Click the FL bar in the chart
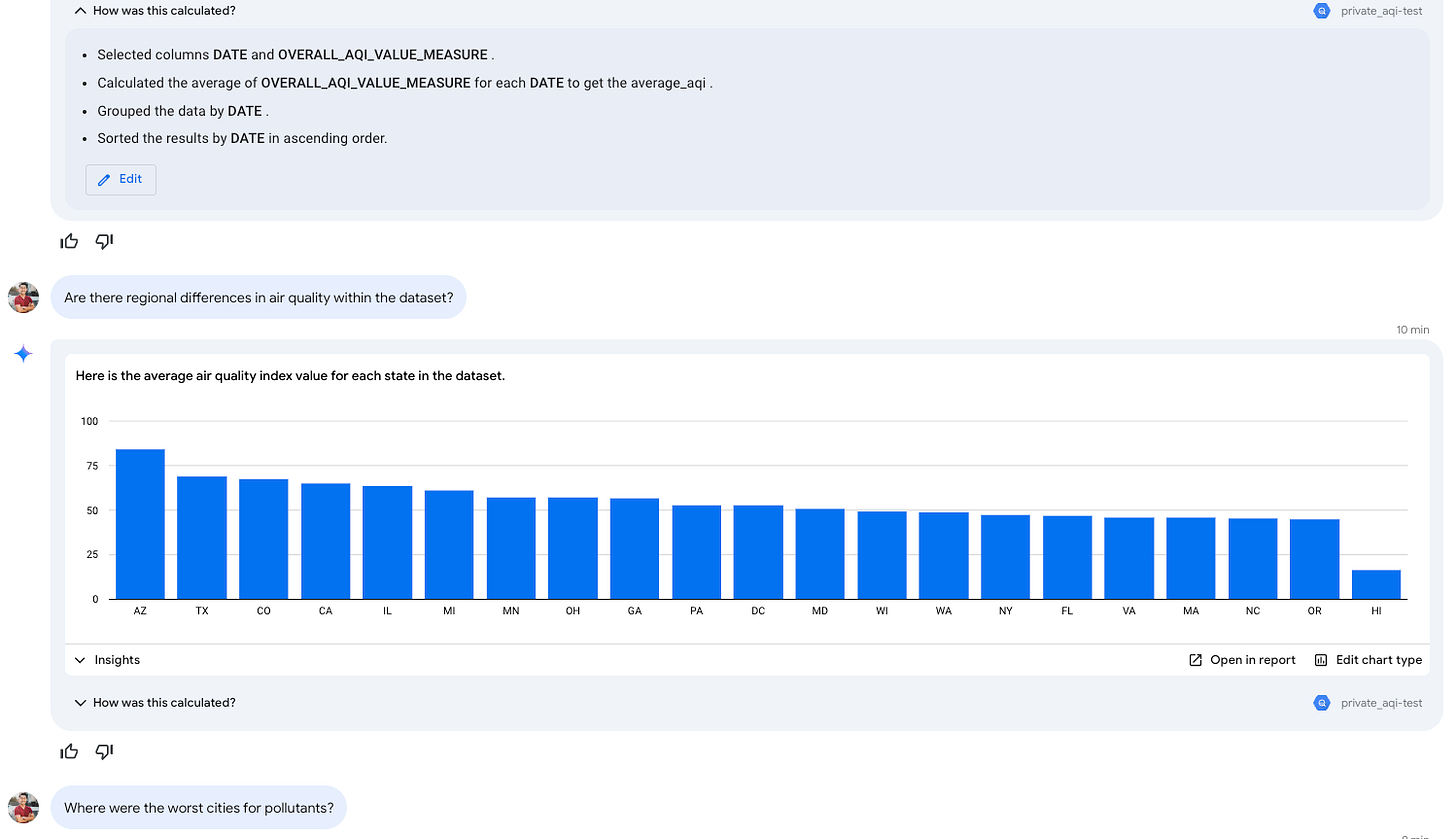The height and width of the screenshot is (839, 1456). [1068, 557]
